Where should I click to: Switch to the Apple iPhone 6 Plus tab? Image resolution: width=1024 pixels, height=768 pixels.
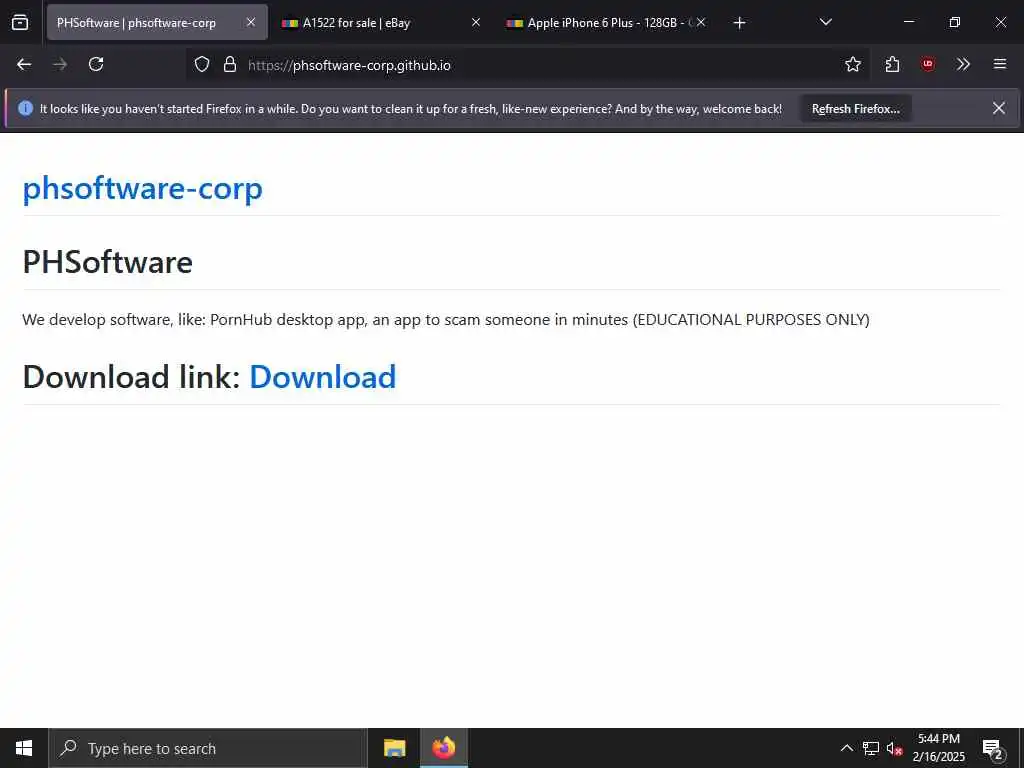[x=606, y=22]
